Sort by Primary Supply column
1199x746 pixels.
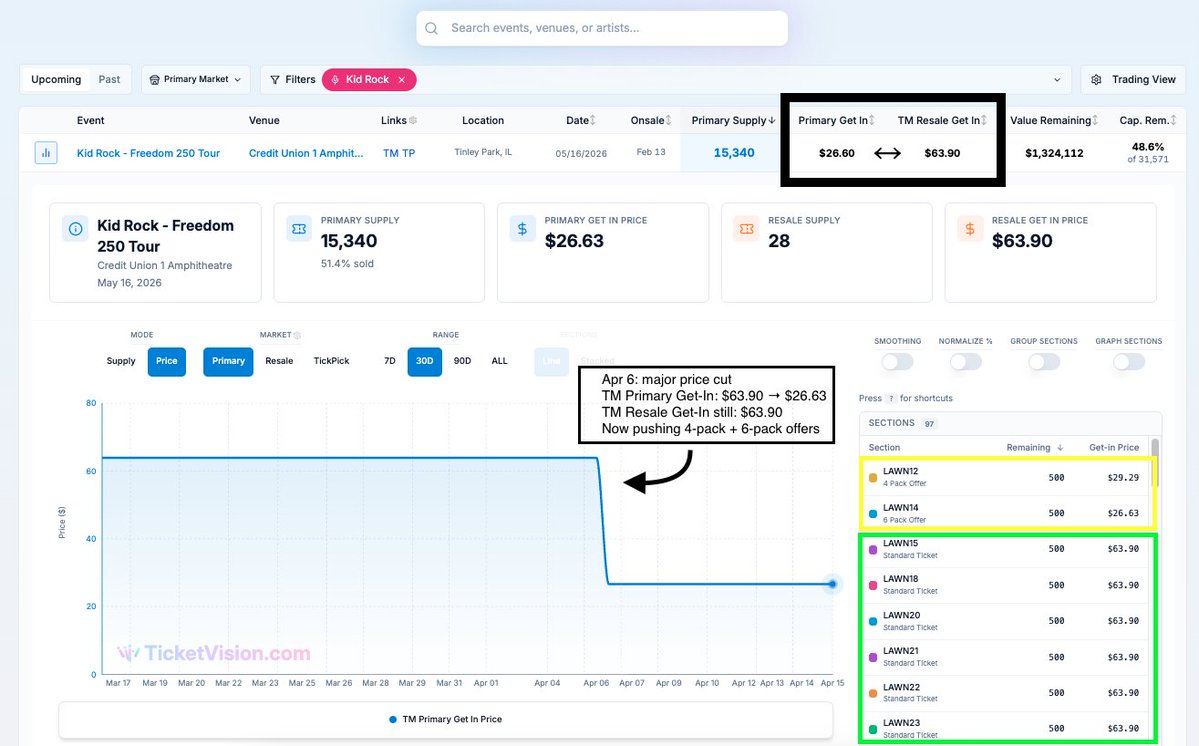(733, 120)
